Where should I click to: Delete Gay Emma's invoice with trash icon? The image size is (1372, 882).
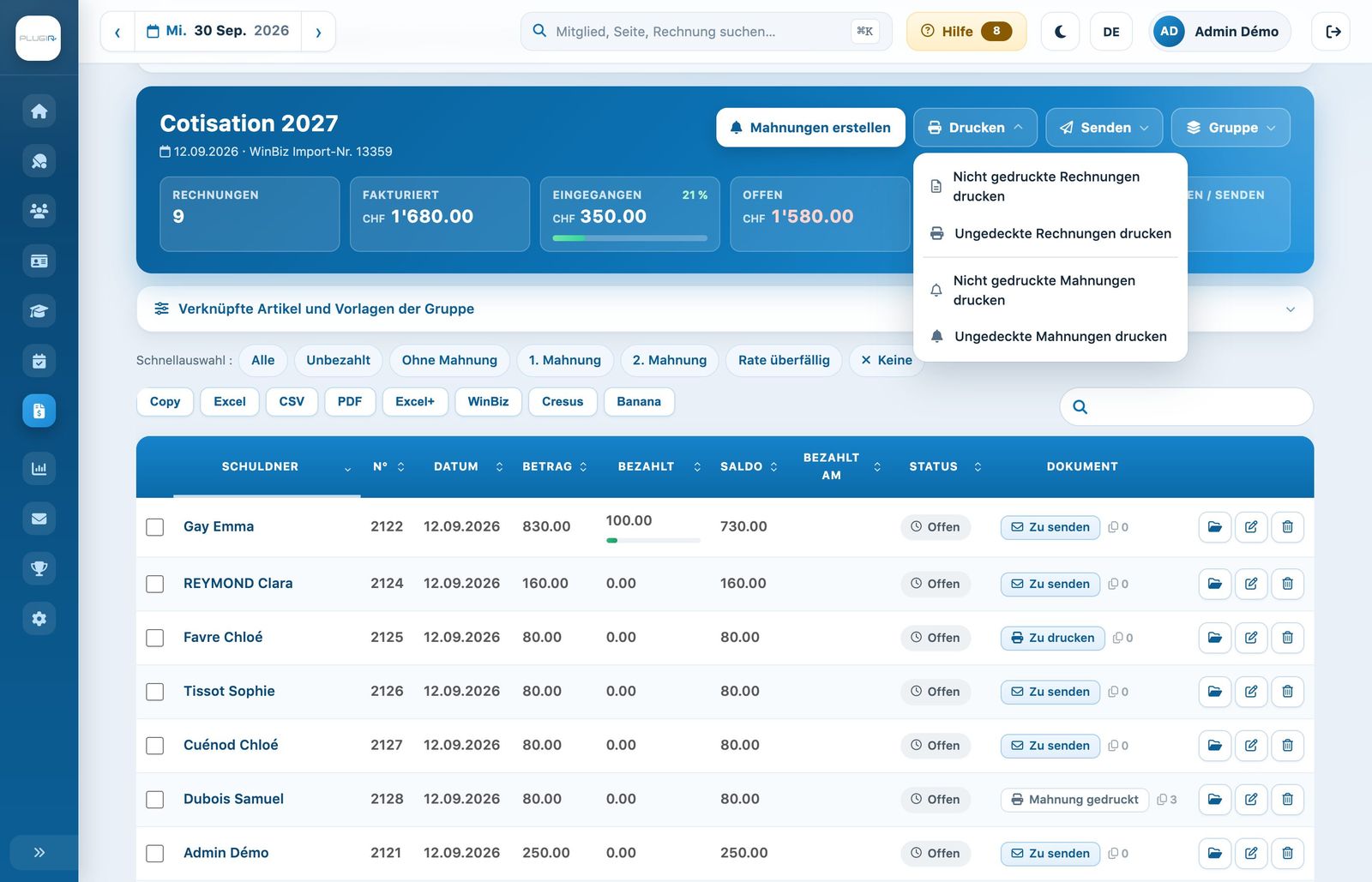pos(1287,527)
